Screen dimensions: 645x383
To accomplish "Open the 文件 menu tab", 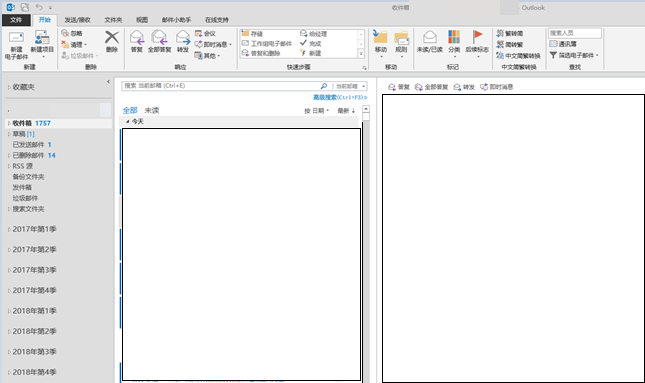I will click(x=16, y=20).
